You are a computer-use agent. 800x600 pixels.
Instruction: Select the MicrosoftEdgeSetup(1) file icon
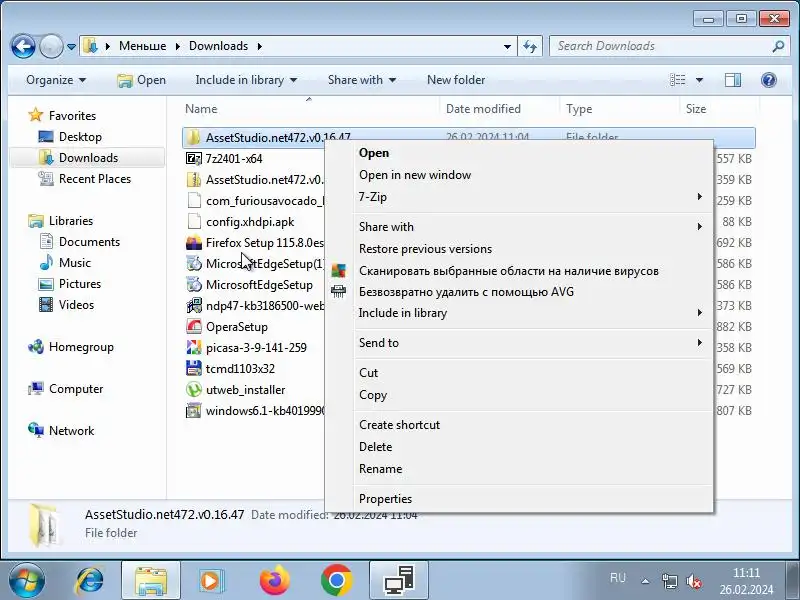(x=193, y=264)
